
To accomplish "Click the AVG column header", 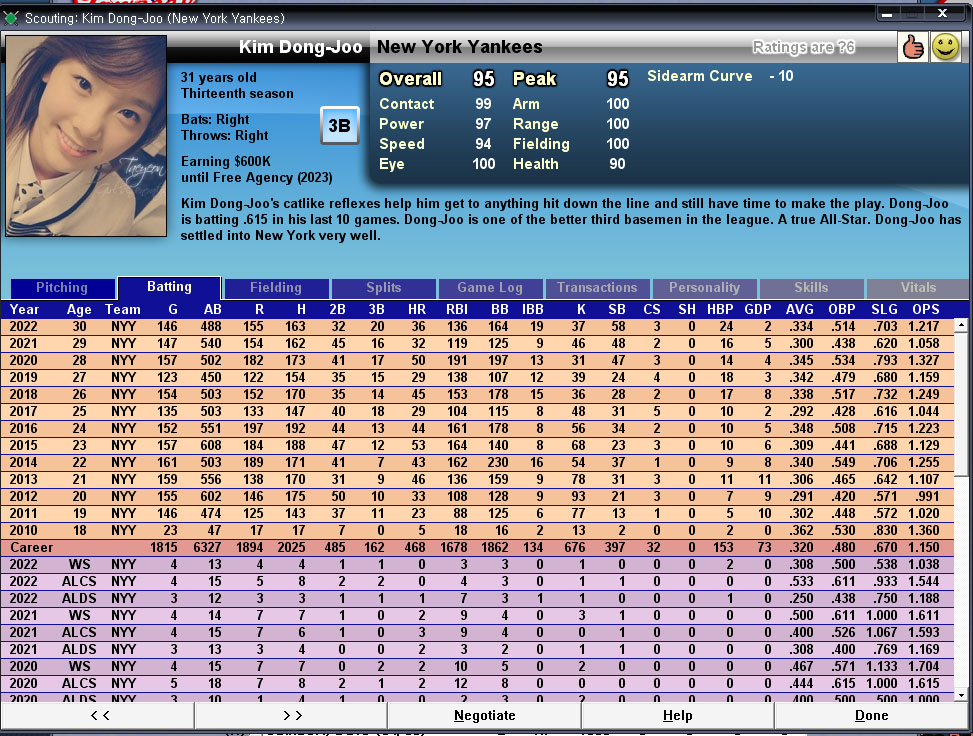I will [x=799, y=309].
